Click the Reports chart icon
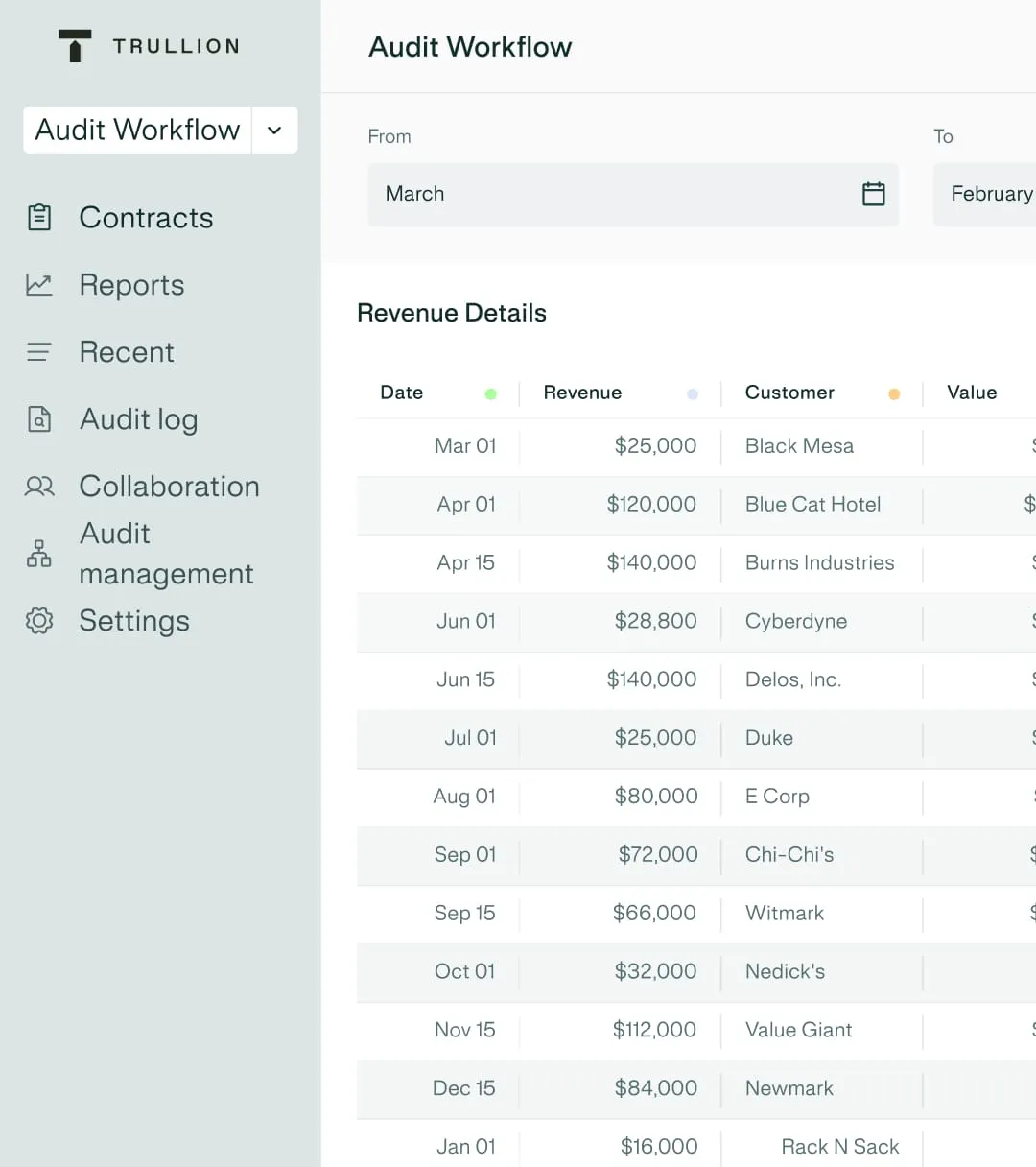 coord(39,285)
